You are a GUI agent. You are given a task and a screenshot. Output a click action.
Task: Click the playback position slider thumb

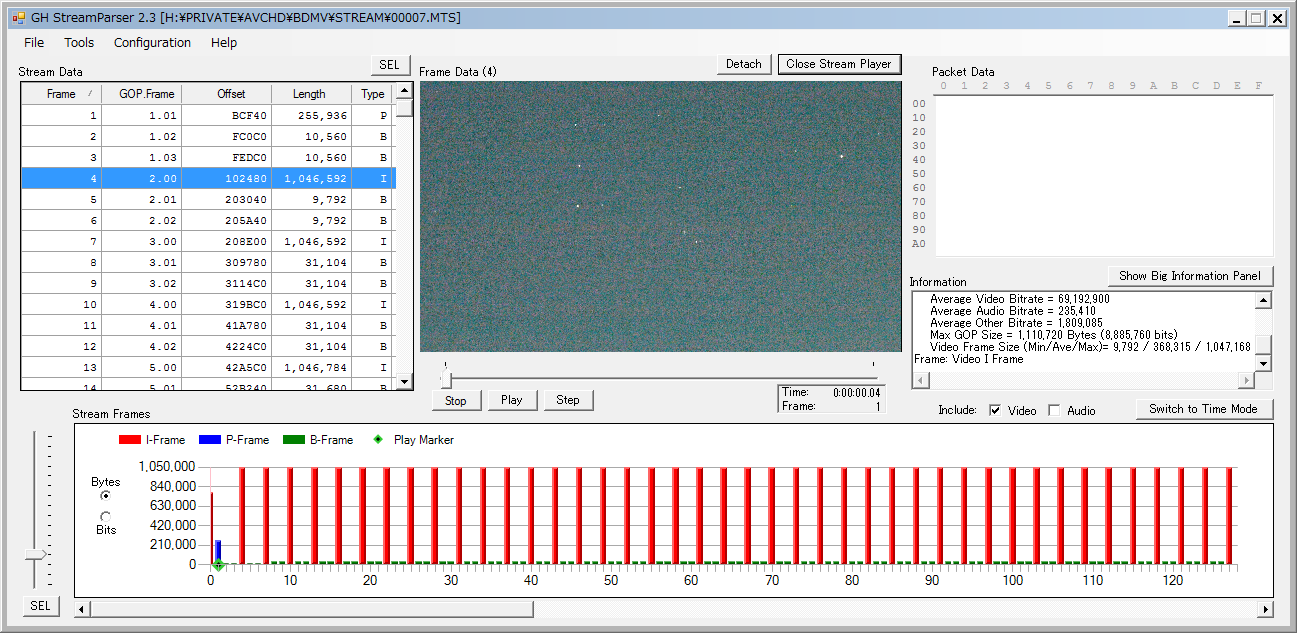pyautogui.click(x=446, y=380)
